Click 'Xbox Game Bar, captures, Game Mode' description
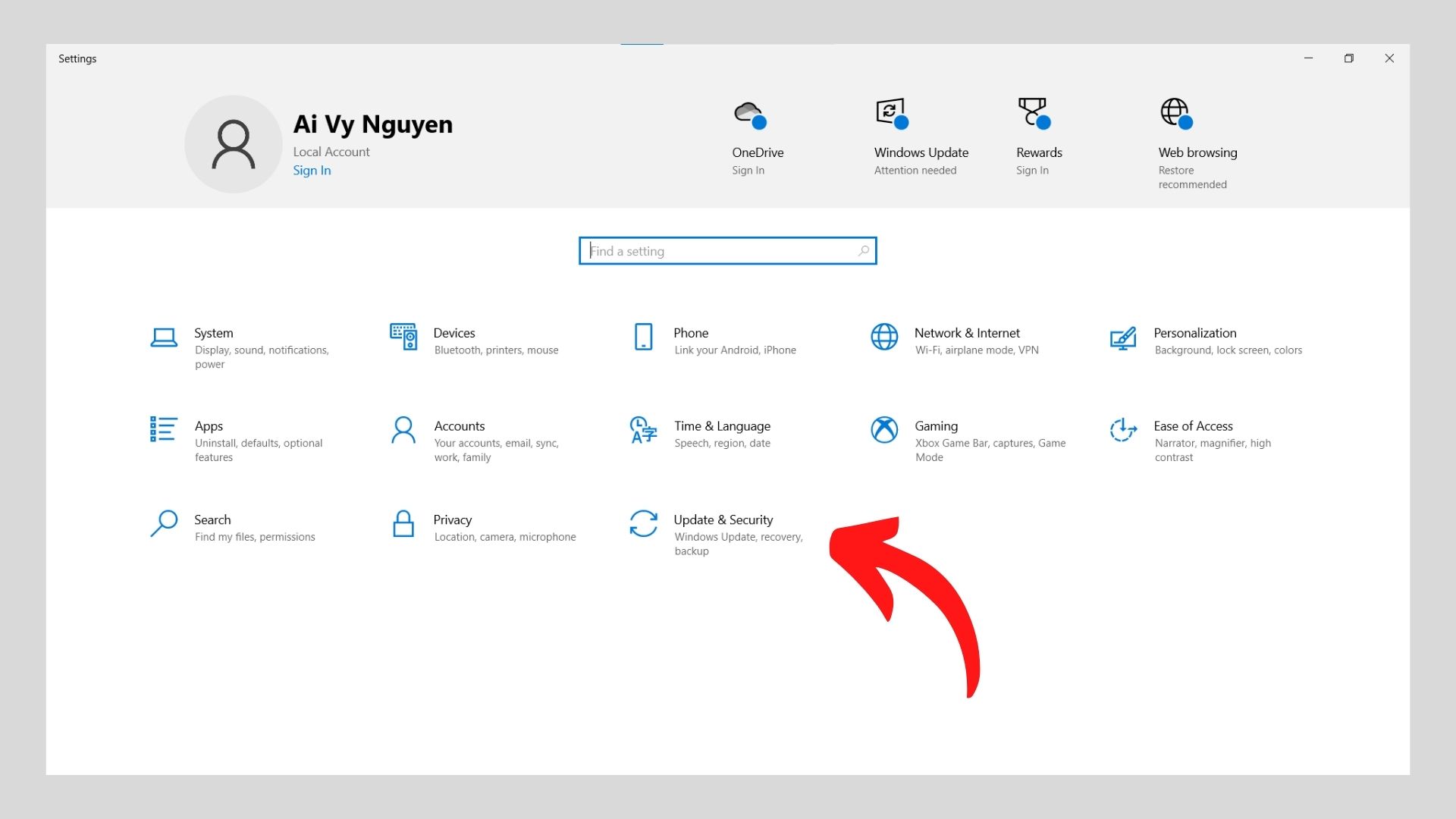This screenshot has height=819, width=1456. pyautogui.click(x=990, y=450)
